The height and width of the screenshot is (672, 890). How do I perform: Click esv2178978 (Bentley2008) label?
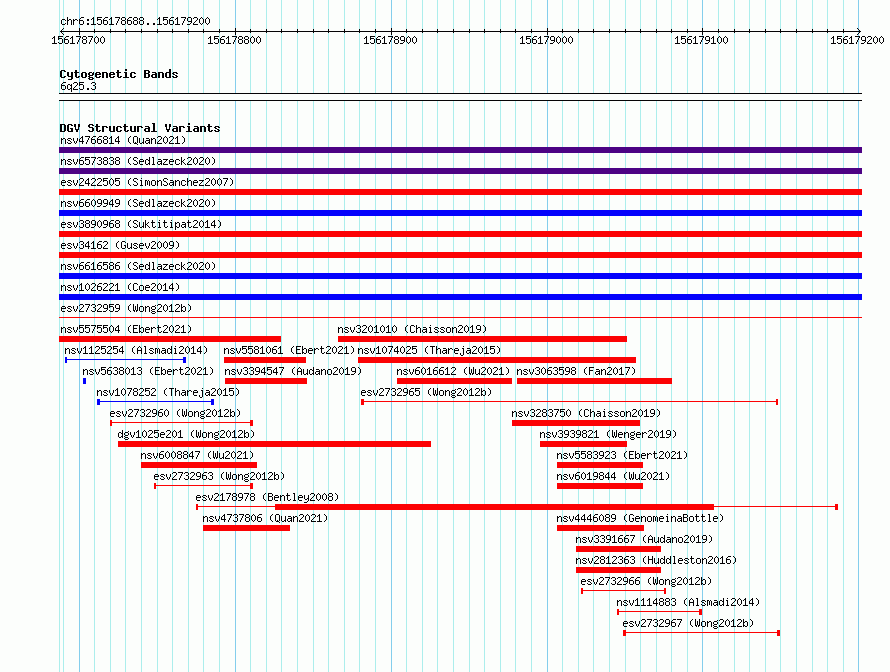click(267, 497)
